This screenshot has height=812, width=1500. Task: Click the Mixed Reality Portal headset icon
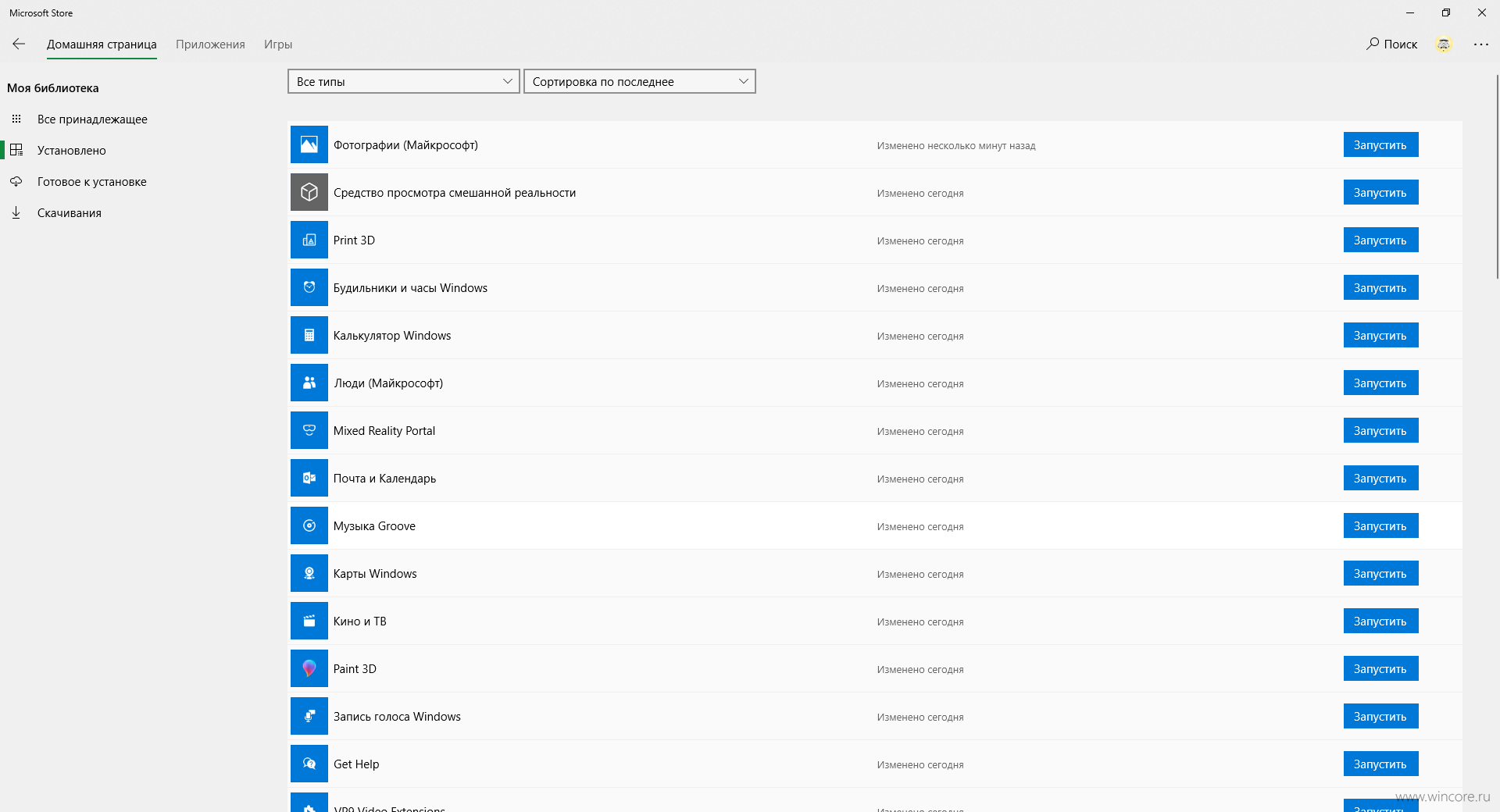(x=309, y=430)
